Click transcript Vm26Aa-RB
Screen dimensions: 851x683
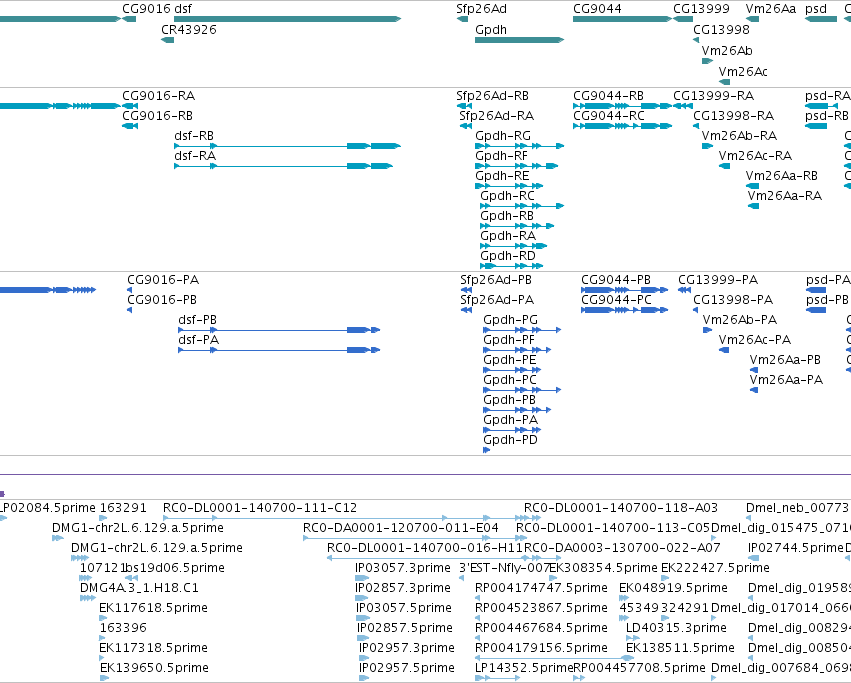(782, 176)
